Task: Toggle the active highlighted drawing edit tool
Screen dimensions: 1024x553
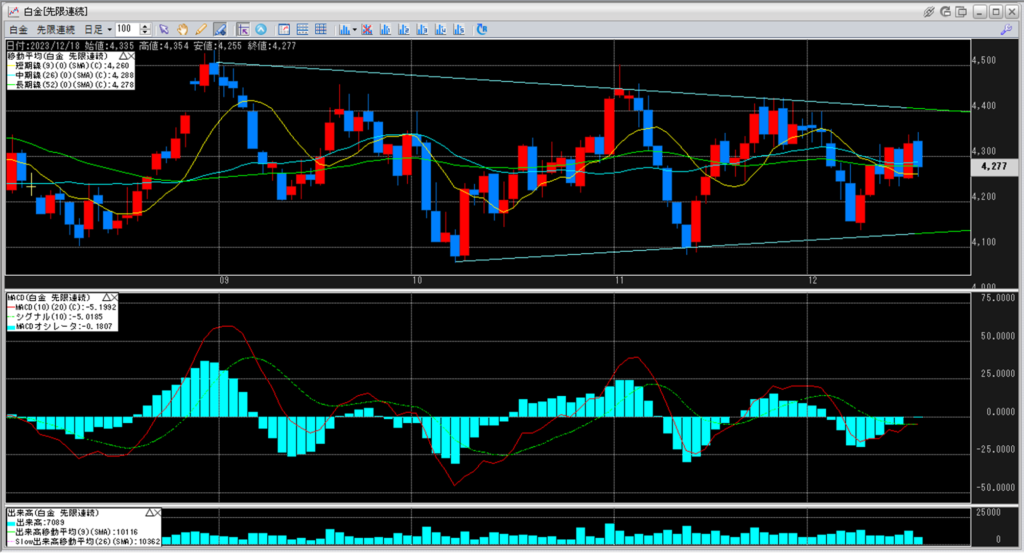Action: pos(220,29)
